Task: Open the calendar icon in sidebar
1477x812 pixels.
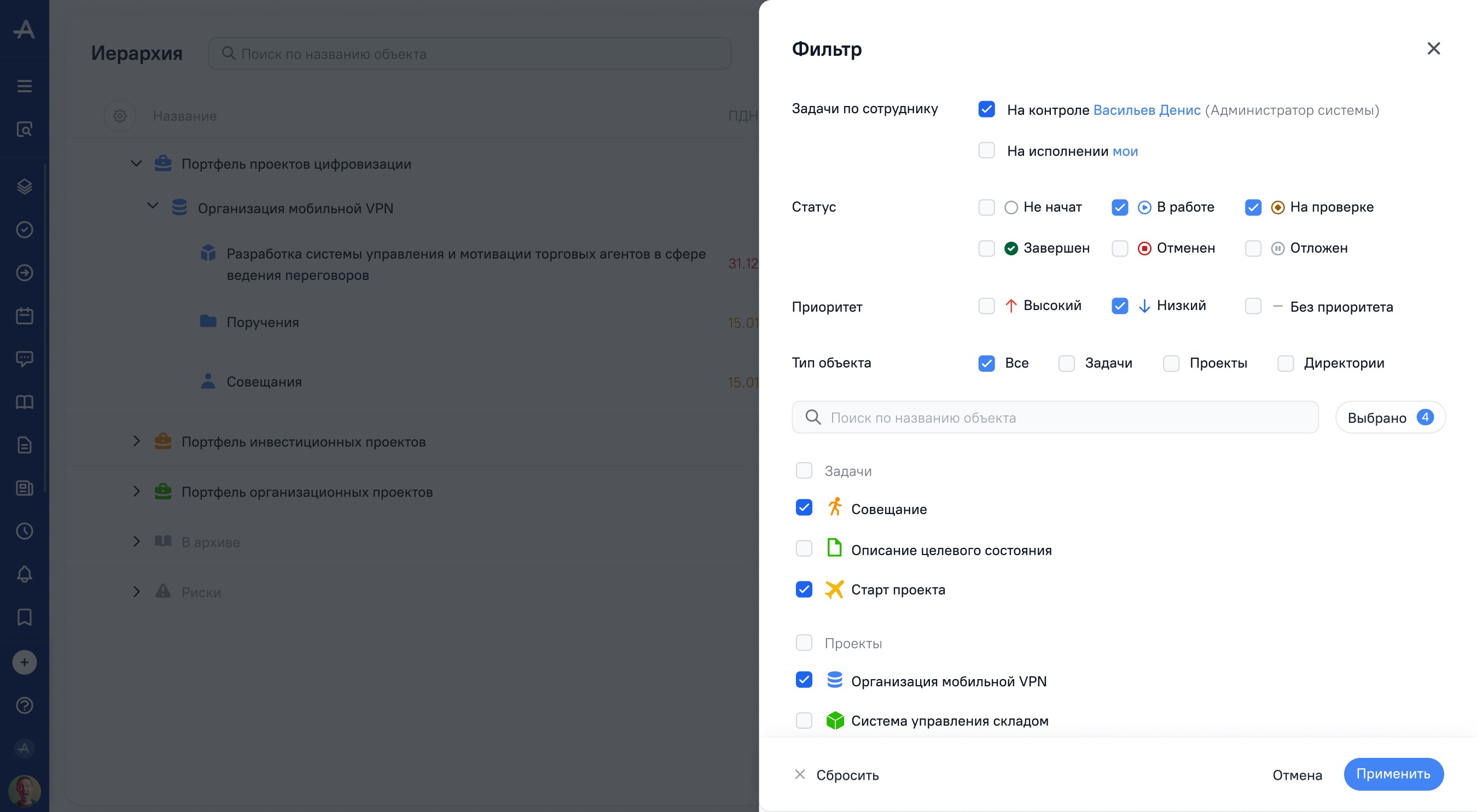Action: coord(24,316)
